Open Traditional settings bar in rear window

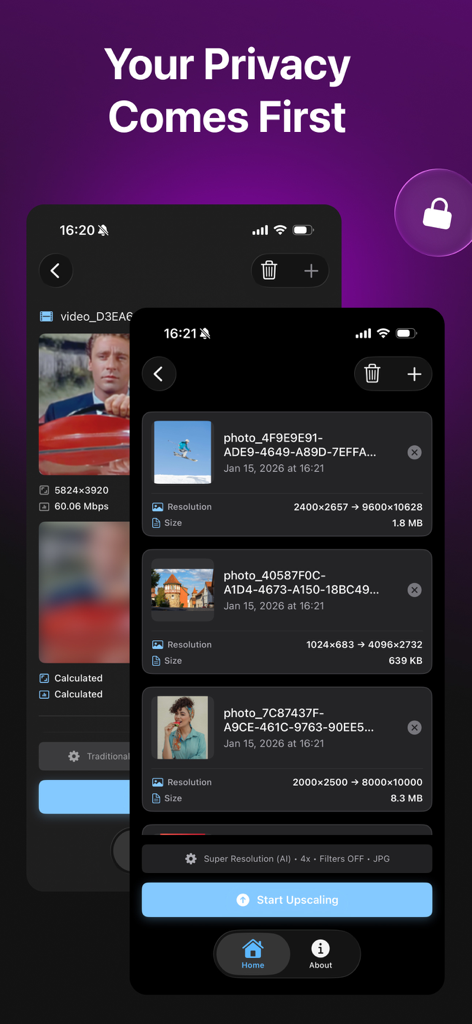[x=84, y=756]
